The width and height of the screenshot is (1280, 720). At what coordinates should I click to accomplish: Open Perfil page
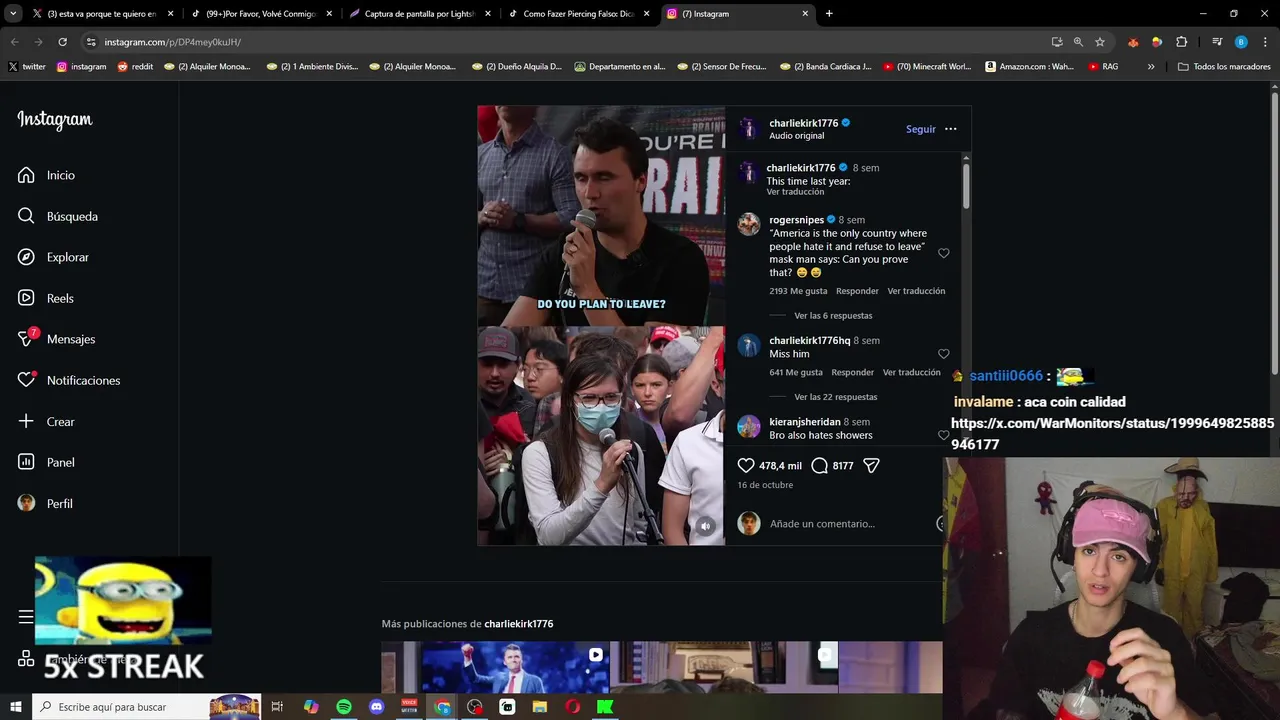click(46, 503)
